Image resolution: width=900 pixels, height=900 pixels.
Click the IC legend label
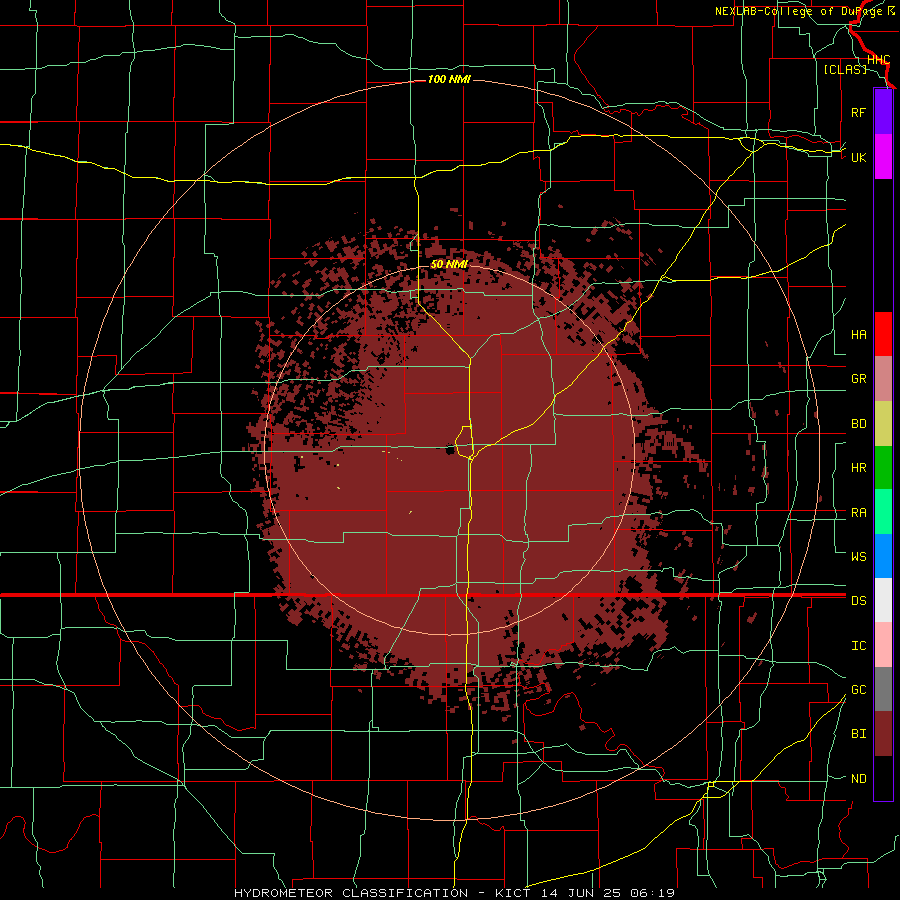click(858, 646)
